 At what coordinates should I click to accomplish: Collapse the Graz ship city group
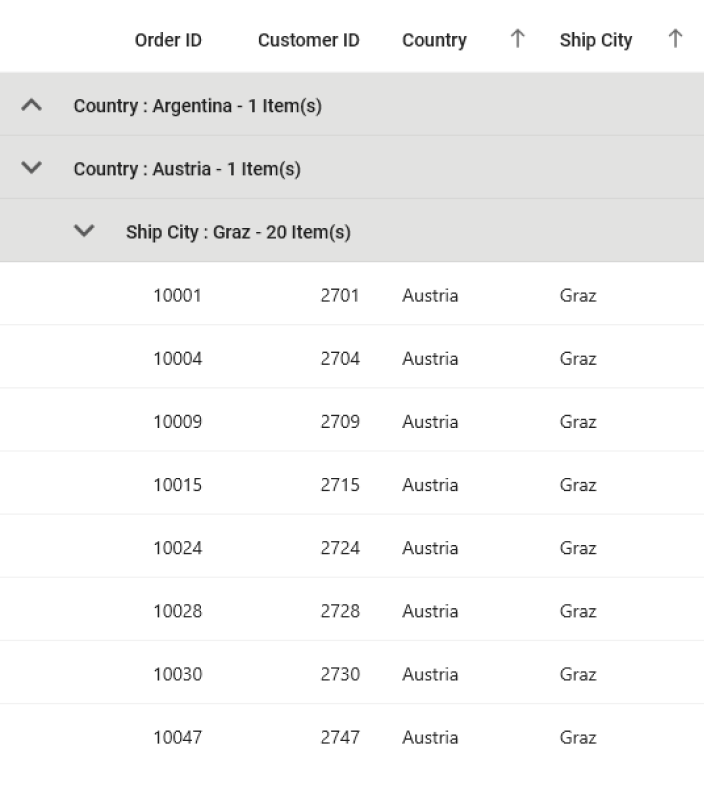tap(85, 231)
